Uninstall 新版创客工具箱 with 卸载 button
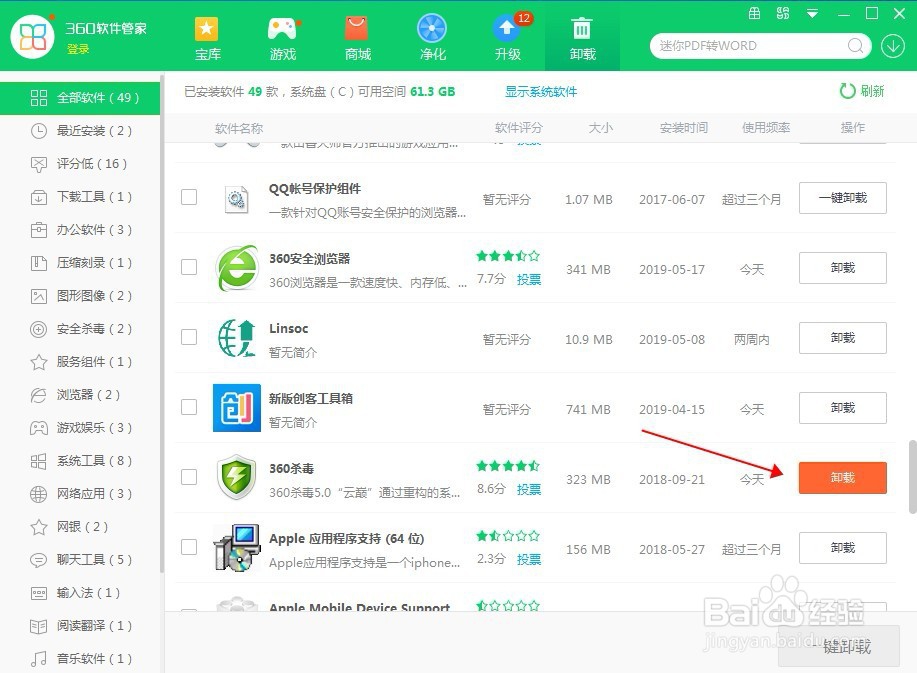This screenshot has height=673, width=917. click(x=842, y=408)
